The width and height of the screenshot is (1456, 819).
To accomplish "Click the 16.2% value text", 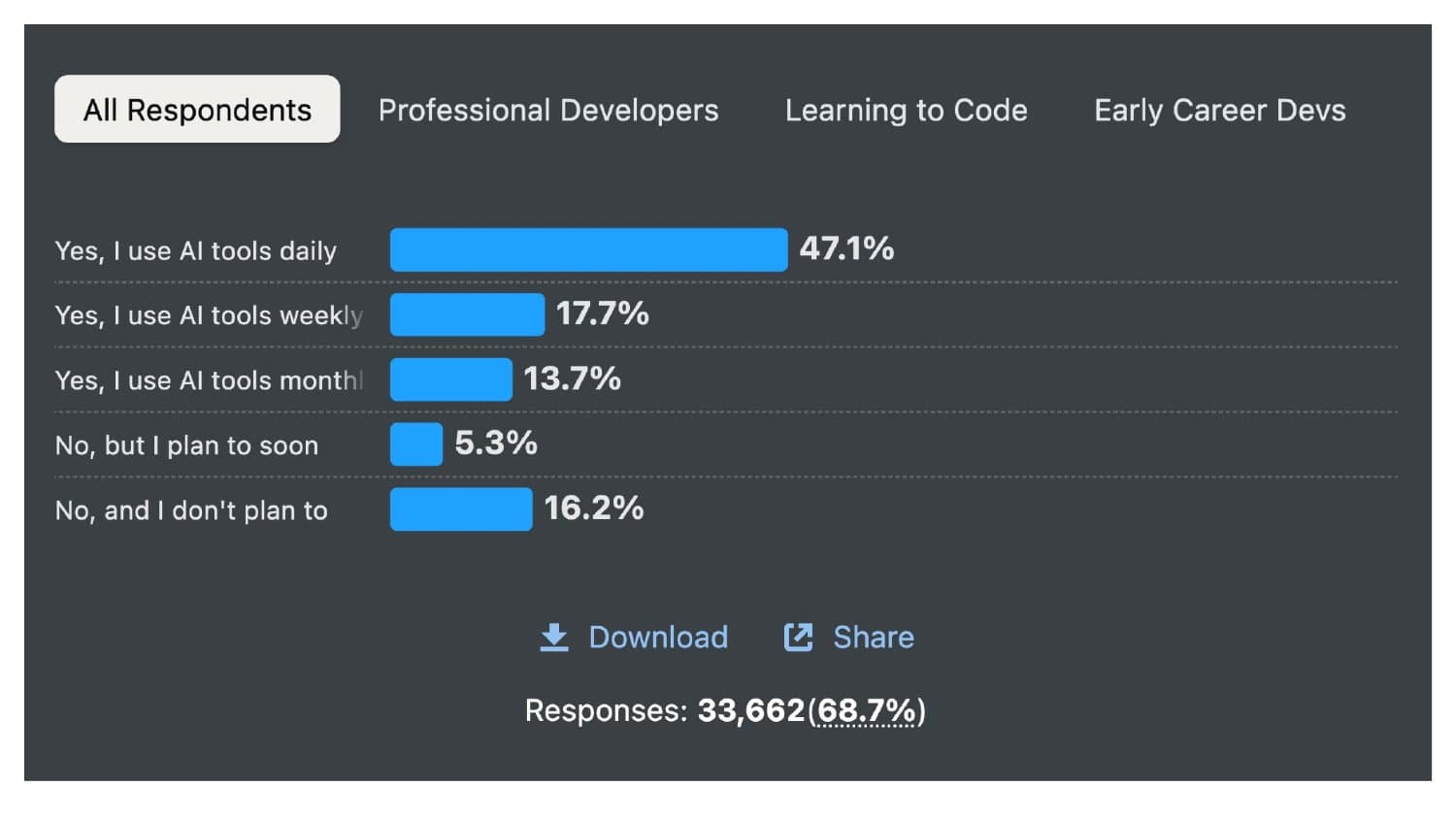I will pos(594,509).
